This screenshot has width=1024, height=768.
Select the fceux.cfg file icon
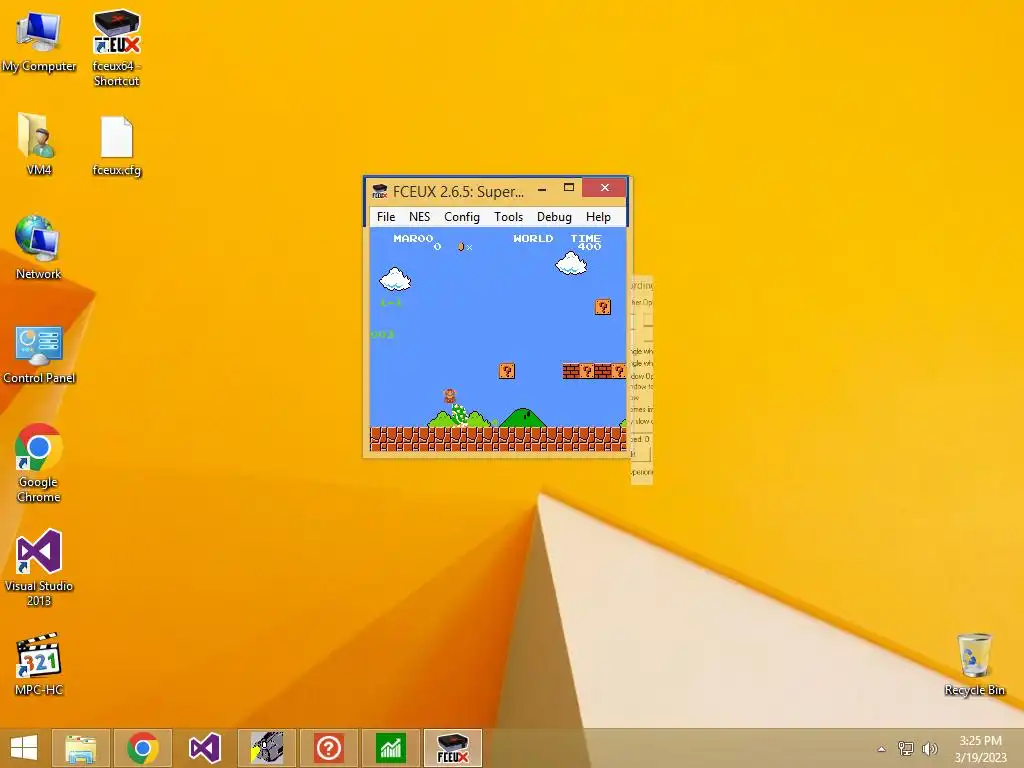coord(116,146)
